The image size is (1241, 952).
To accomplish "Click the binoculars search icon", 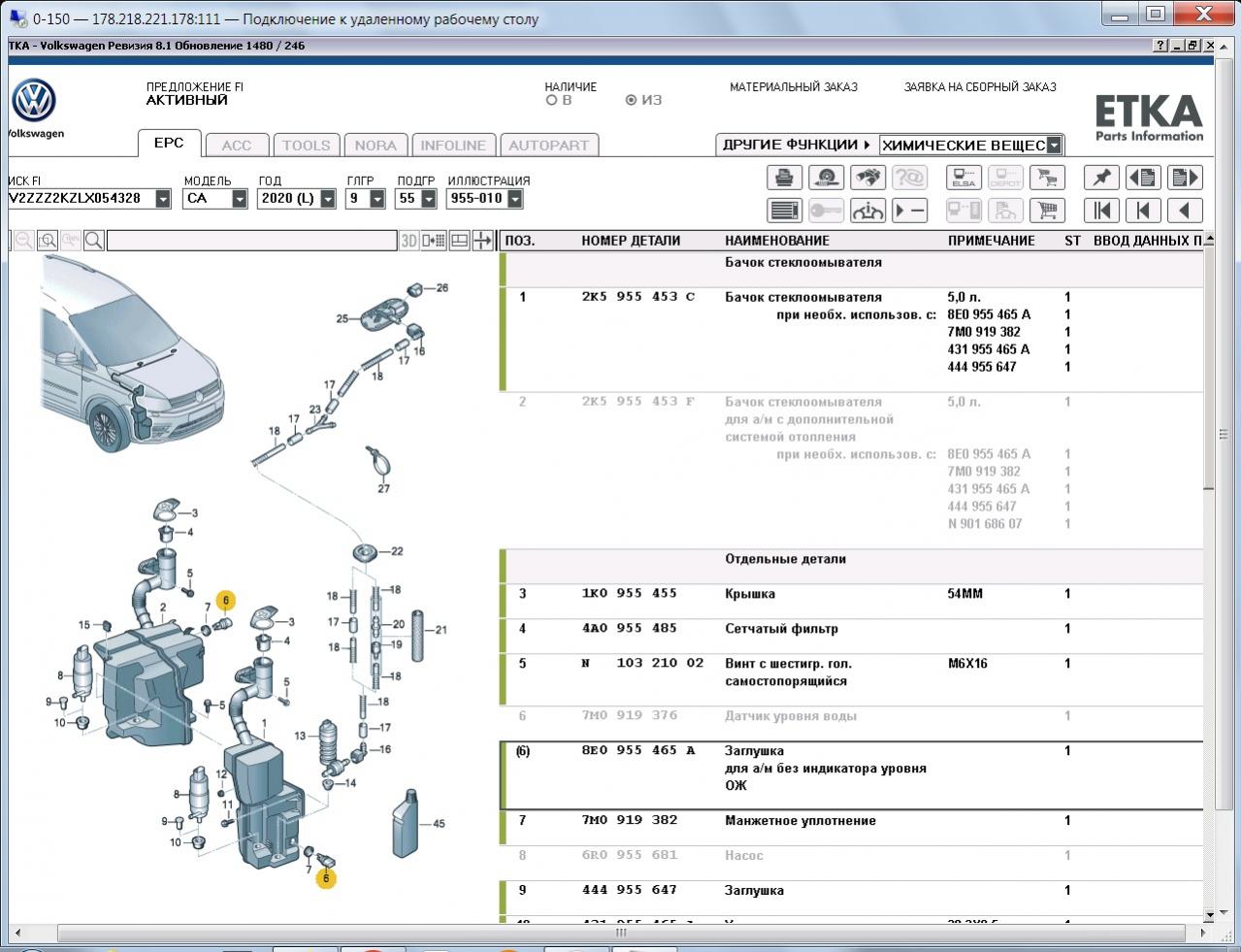I will click(867, 178).
